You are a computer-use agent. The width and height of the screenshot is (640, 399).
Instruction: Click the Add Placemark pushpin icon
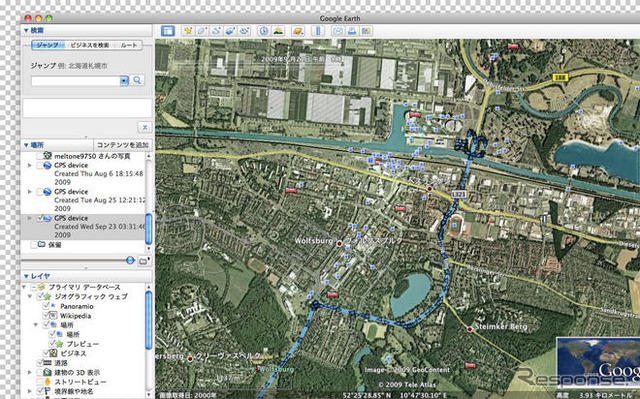pyautogui.click(x=188, y=31)
